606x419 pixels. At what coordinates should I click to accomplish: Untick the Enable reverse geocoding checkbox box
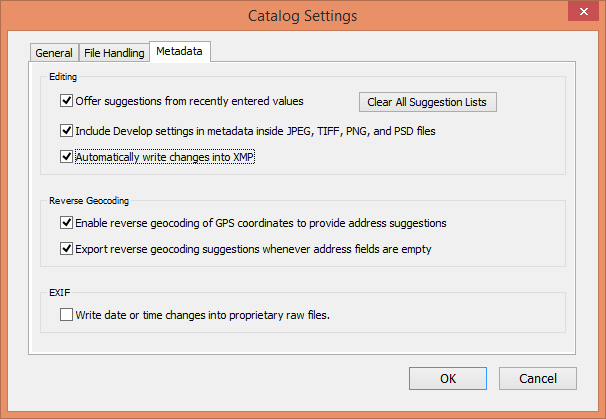pos(66,223)
